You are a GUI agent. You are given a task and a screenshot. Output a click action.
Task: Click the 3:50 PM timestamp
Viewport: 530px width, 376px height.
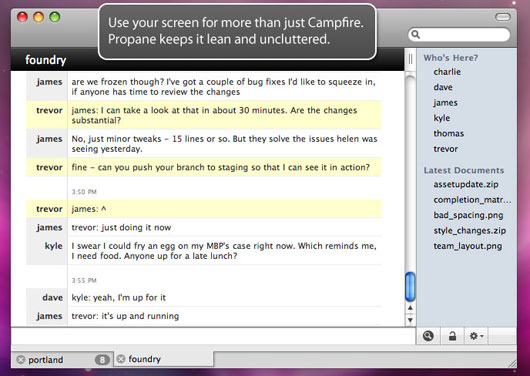pyautogui.click(x=84, y=192)
